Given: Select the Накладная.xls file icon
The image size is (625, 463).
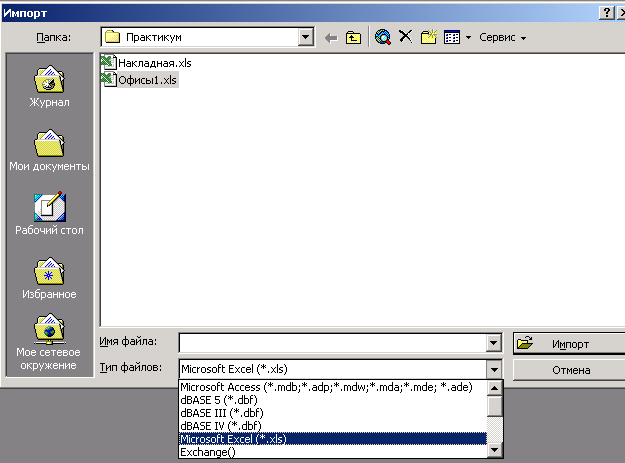Looking at the screenshot, I should coord(108,62).
